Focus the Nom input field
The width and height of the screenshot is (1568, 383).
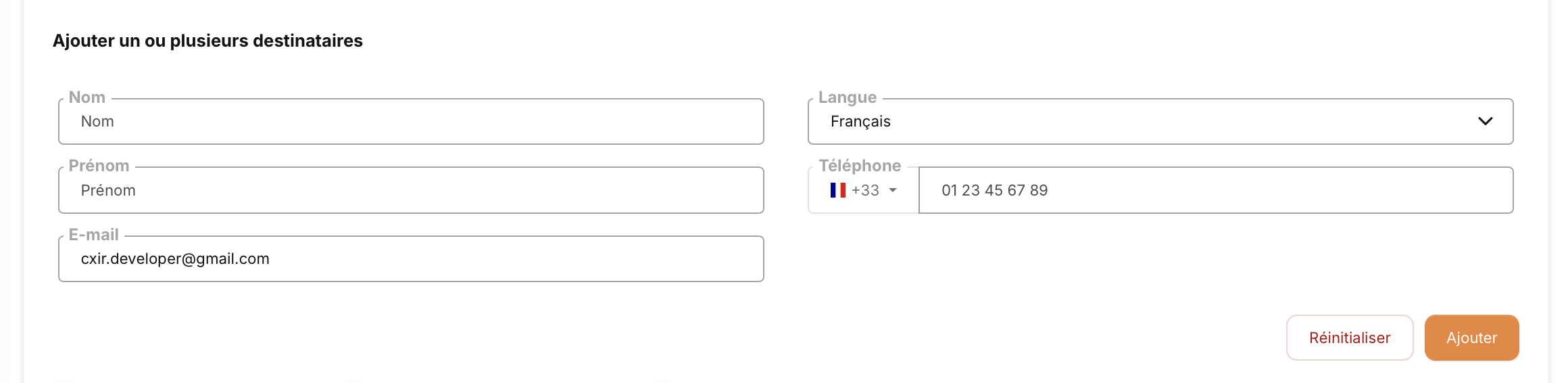point(411,122)
